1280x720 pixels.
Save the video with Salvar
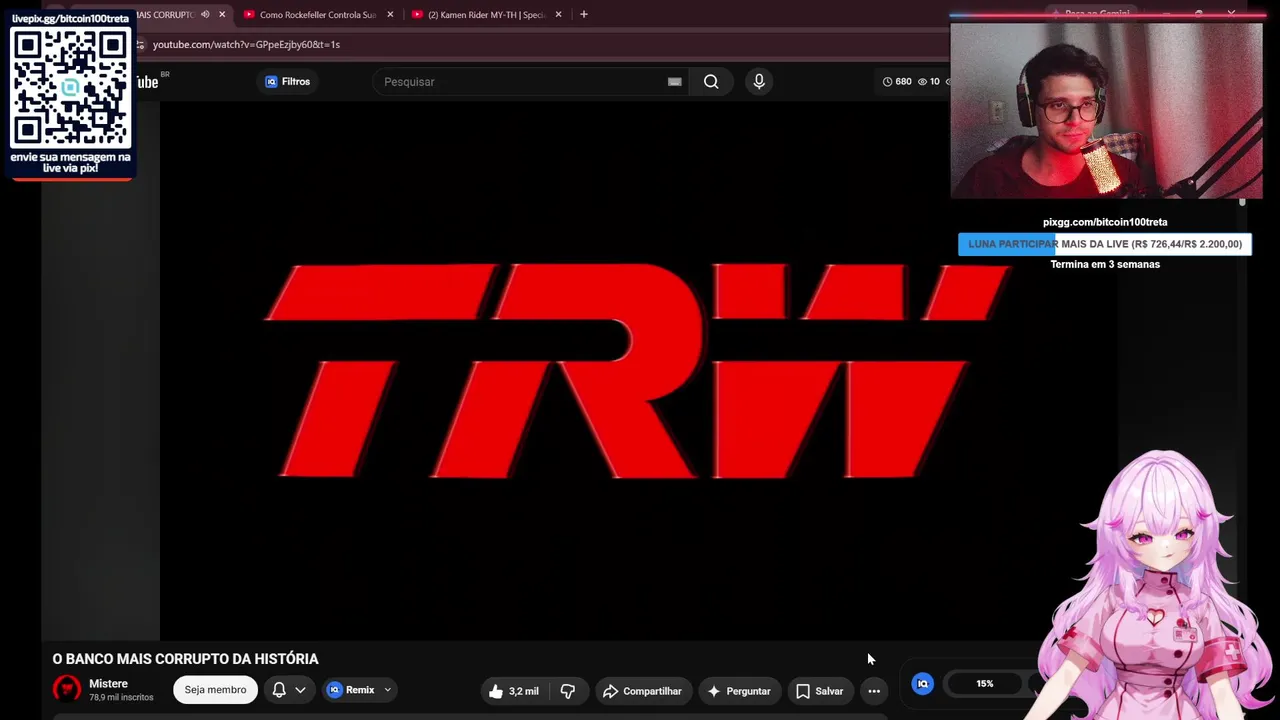[x=820, y=691]
